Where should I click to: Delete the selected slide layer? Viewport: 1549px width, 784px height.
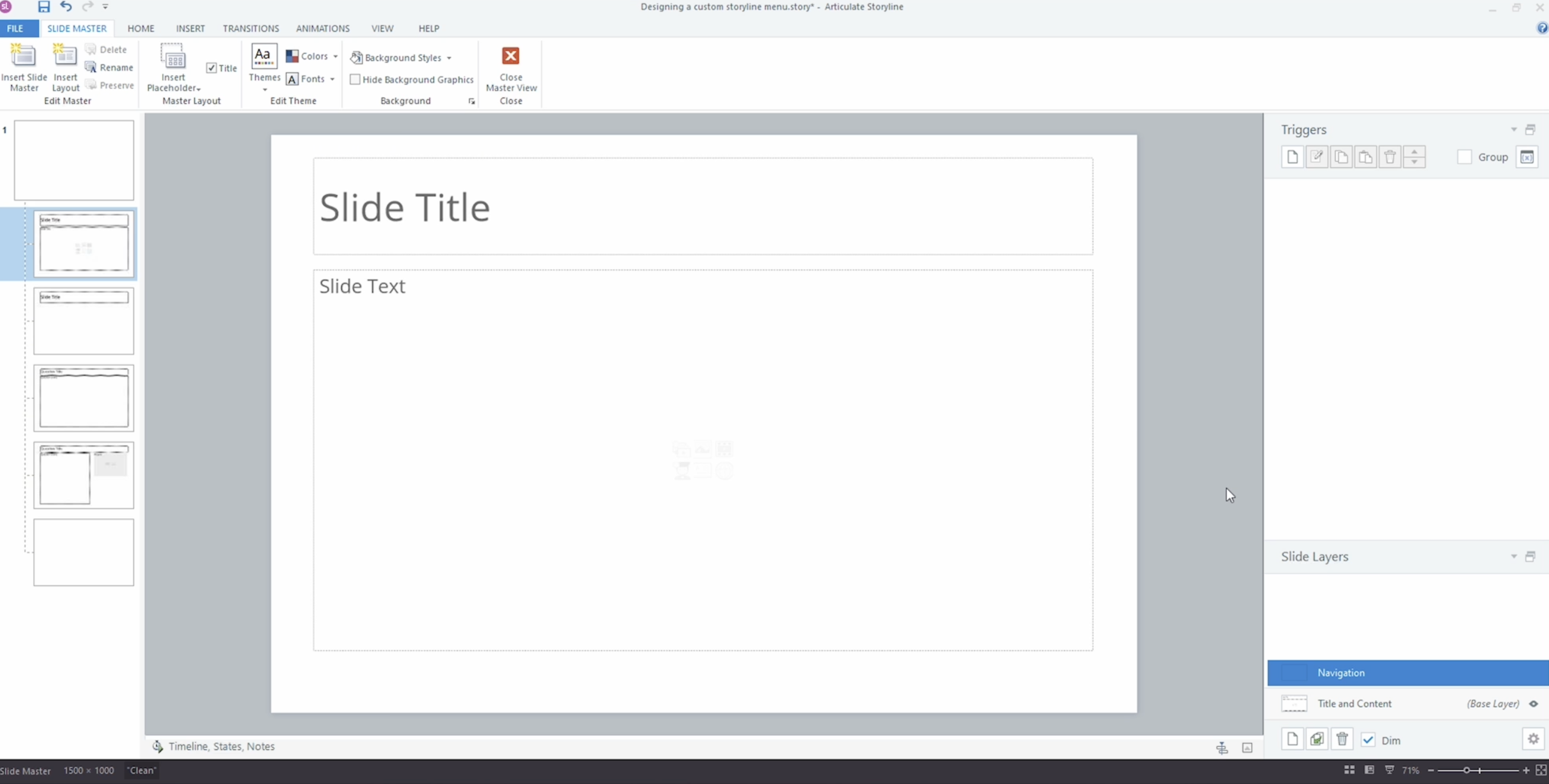click(1342, 740)
